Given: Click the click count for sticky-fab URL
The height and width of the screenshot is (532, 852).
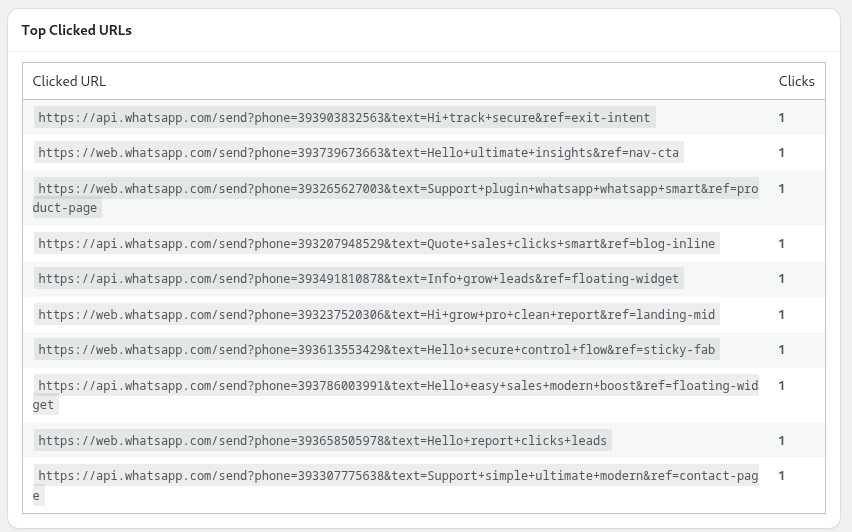Looking at the screenshot, I should tap(782, 350).
